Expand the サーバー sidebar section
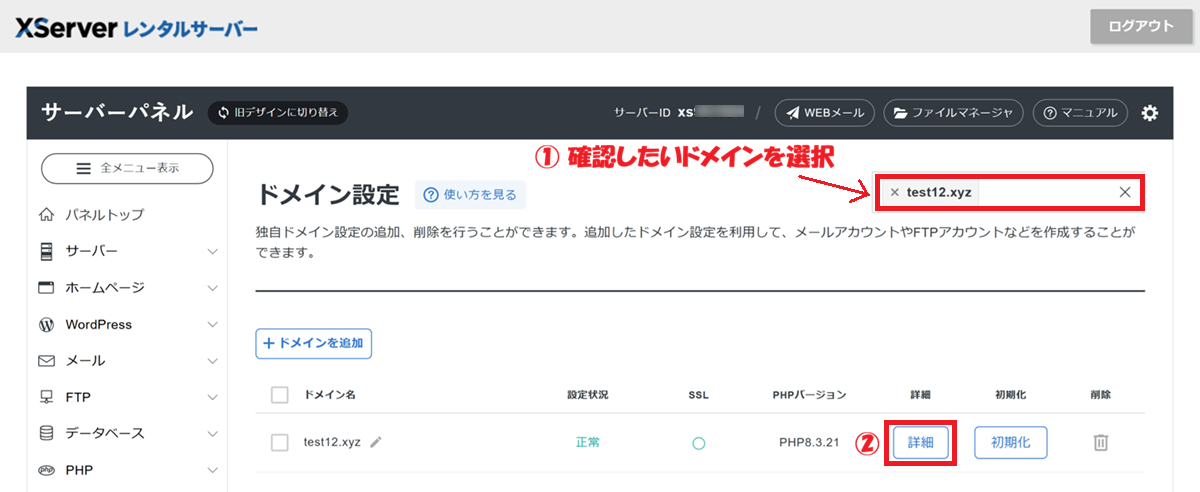The height and width of the screenshot is (492, 1200). pos(127,251)
